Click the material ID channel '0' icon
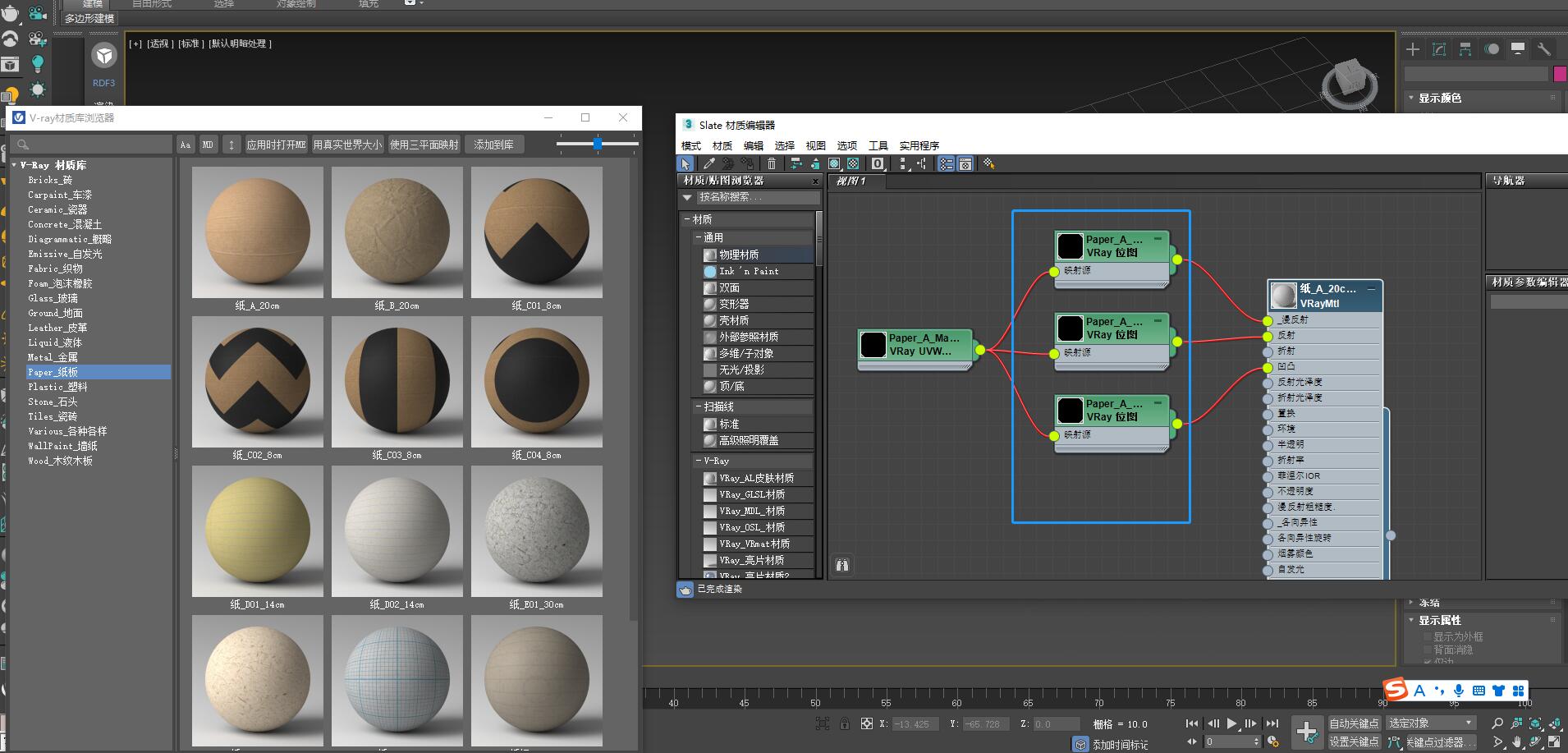 [878, 163]
